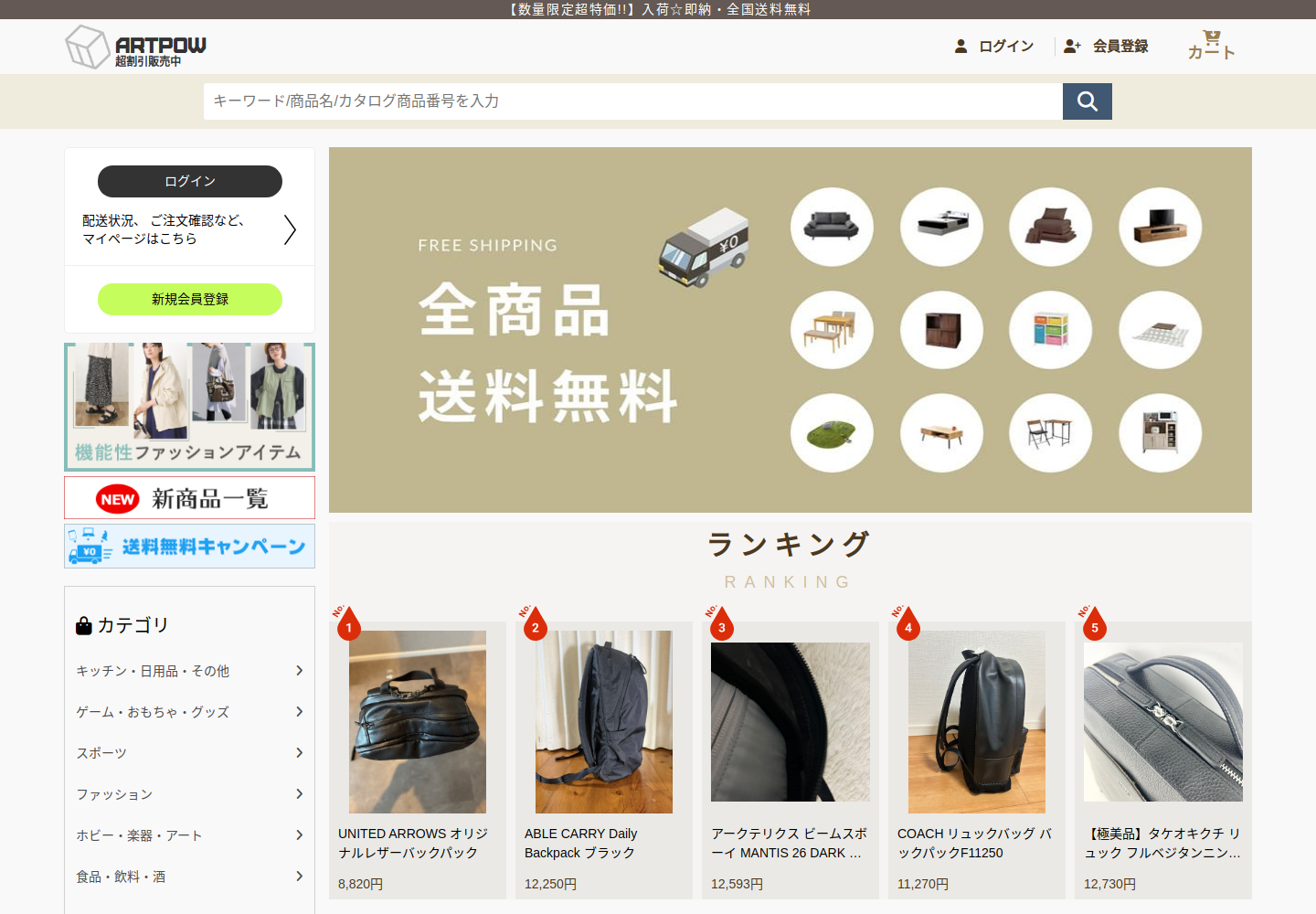
Task: Click the header login person icon
Action: 960,46
